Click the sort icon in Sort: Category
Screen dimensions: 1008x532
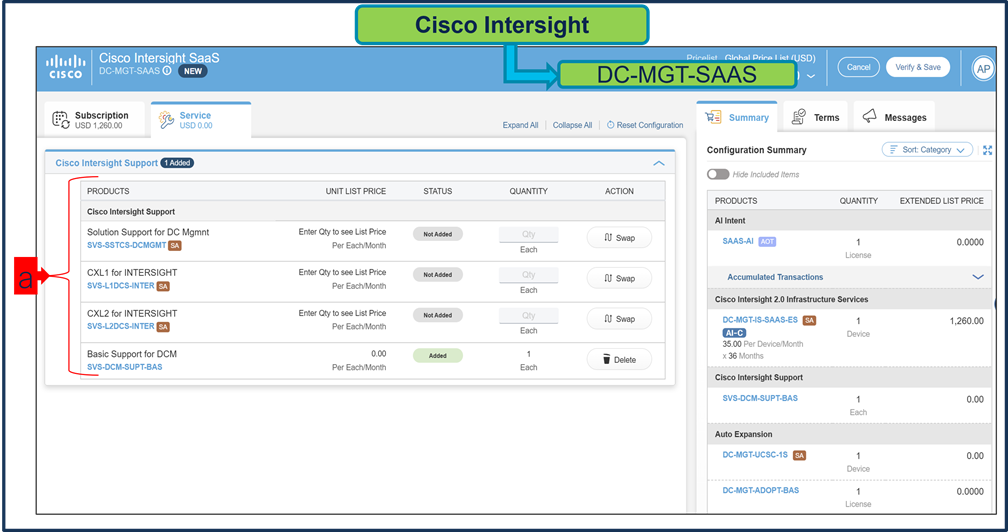click(x=894, y=150)
